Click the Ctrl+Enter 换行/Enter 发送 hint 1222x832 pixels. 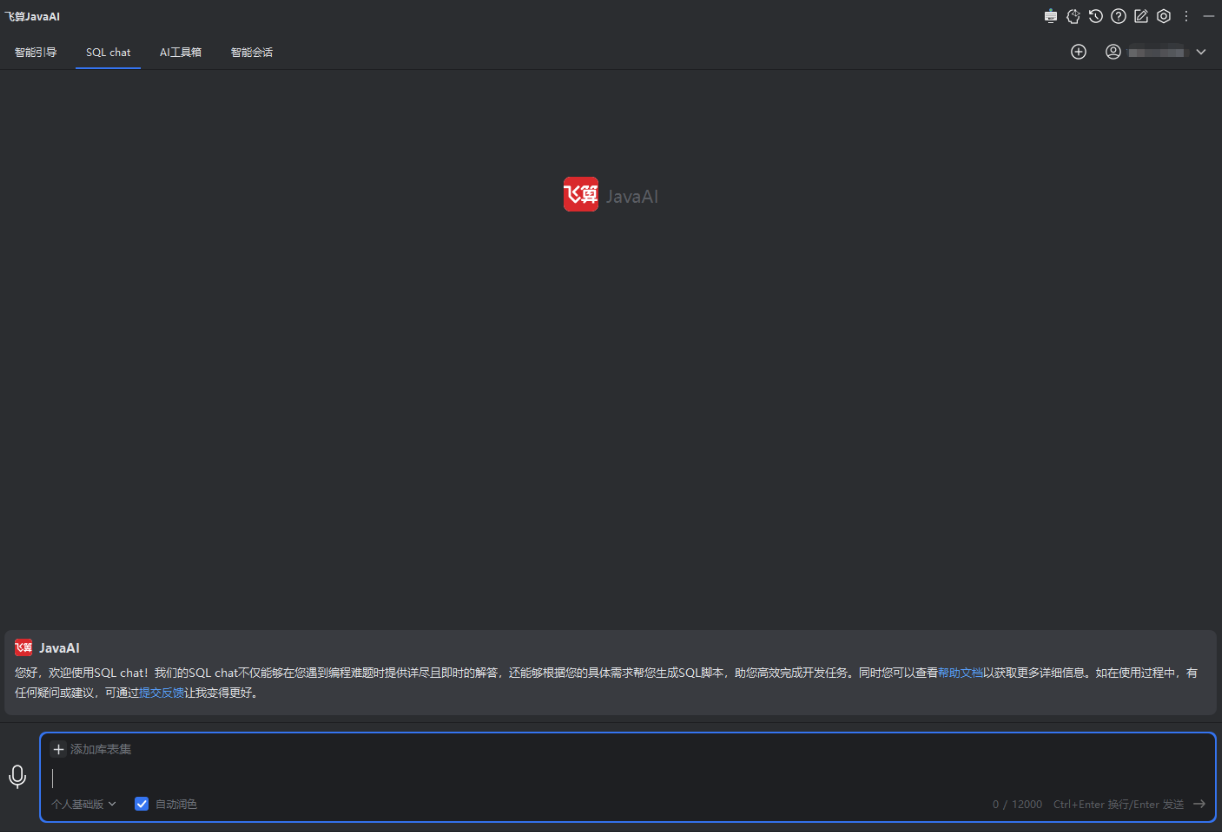tap(1118, 804)
